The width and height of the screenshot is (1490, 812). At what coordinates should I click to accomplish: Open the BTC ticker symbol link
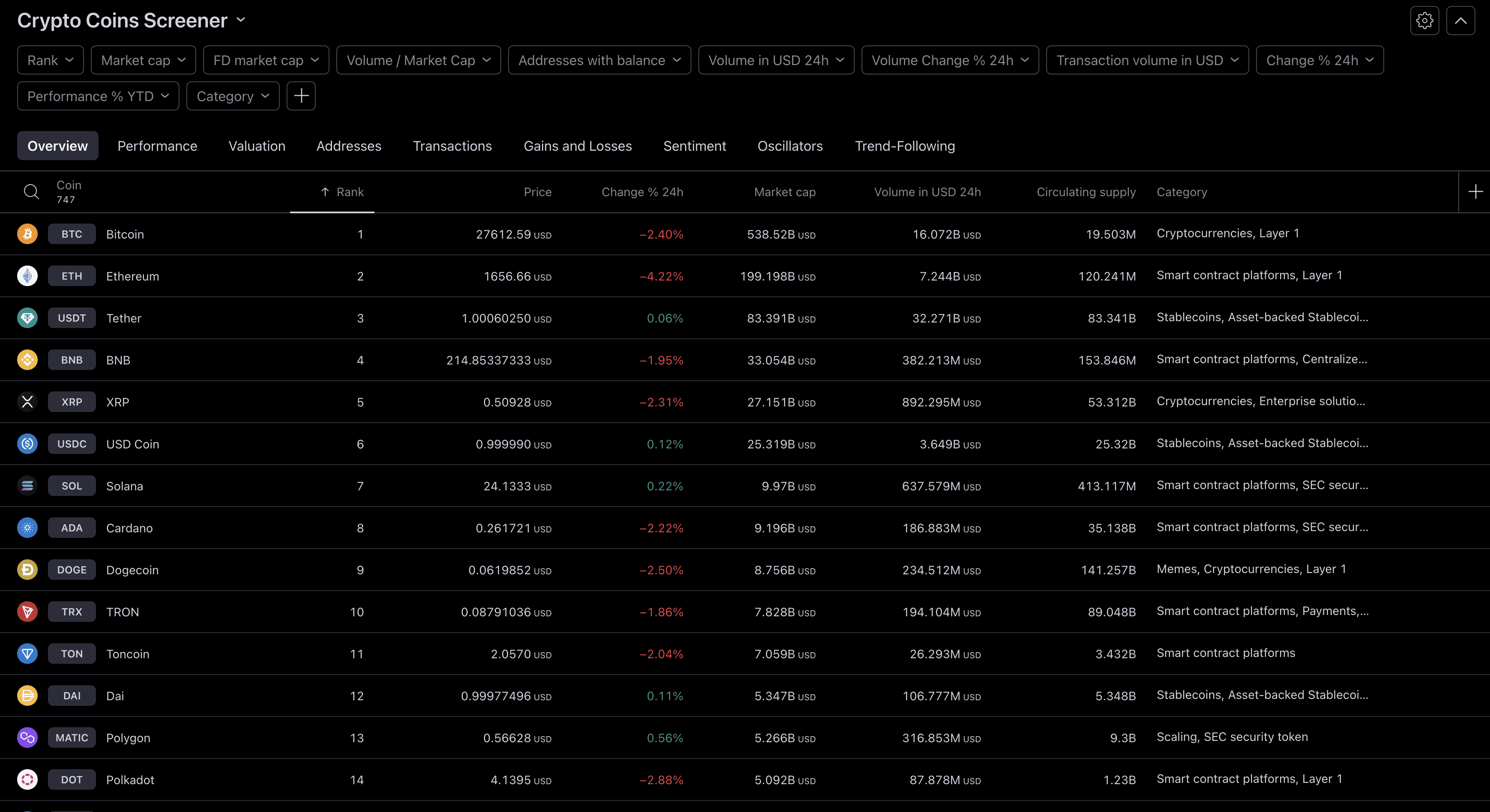click(72, 234)
